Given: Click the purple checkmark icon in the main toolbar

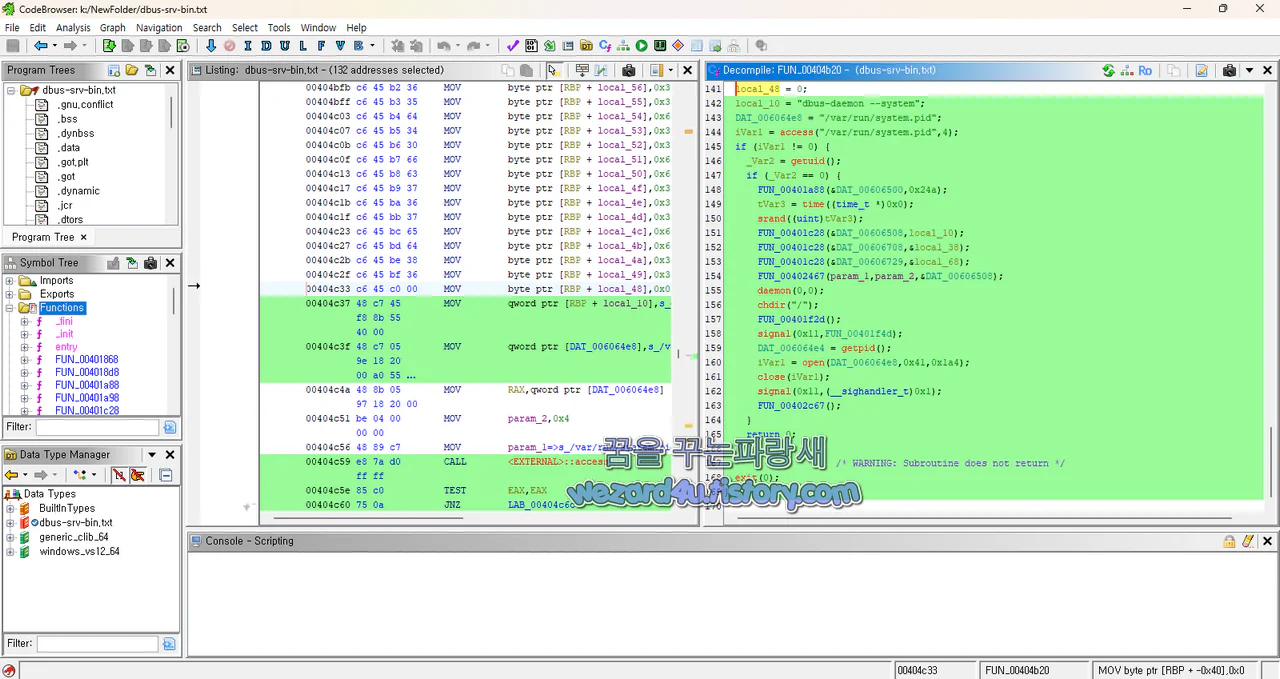Looking at the screenshot, I should [513, 46].
